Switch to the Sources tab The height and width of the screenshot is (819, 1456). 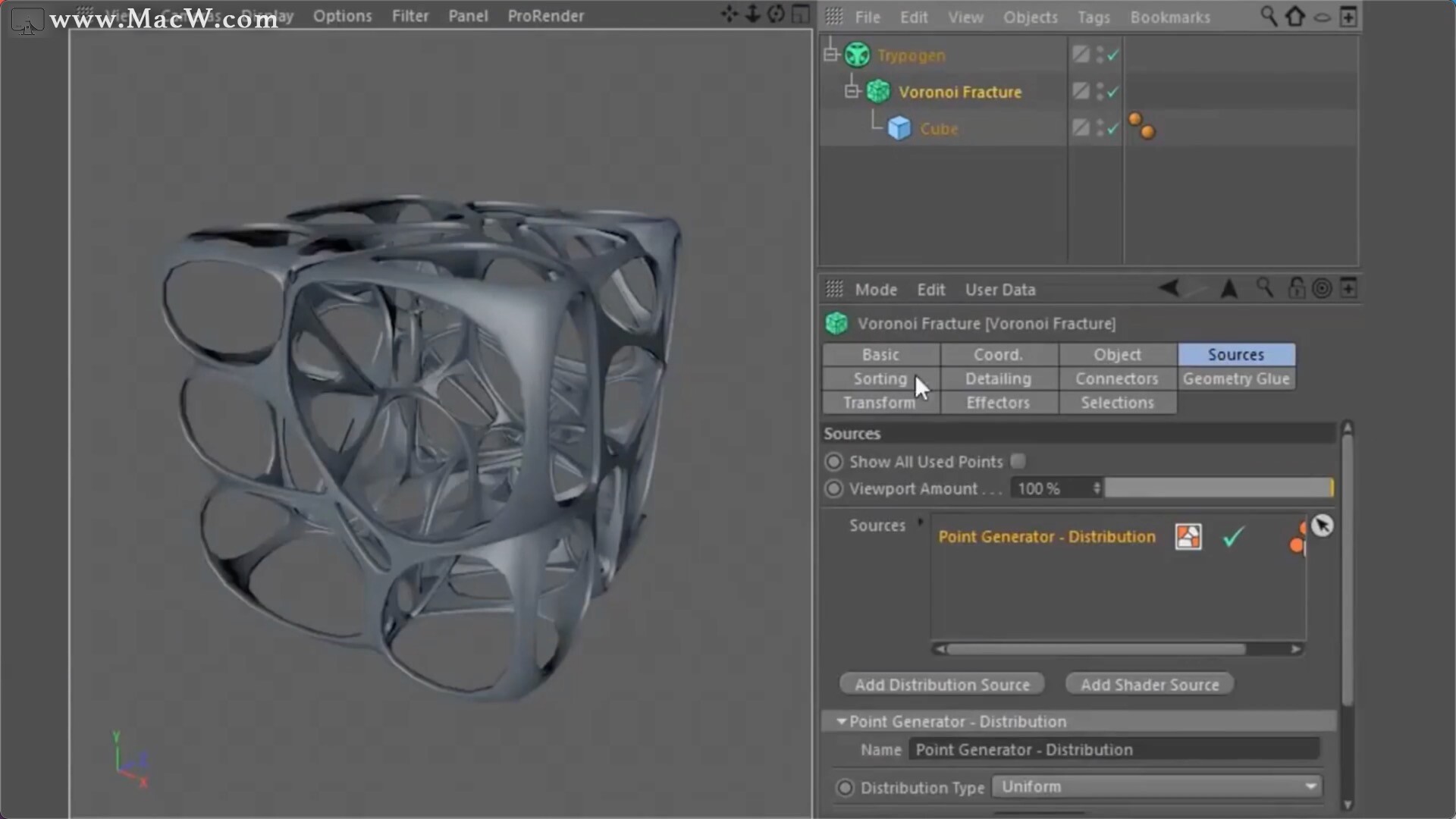[x=1236, y=353]
